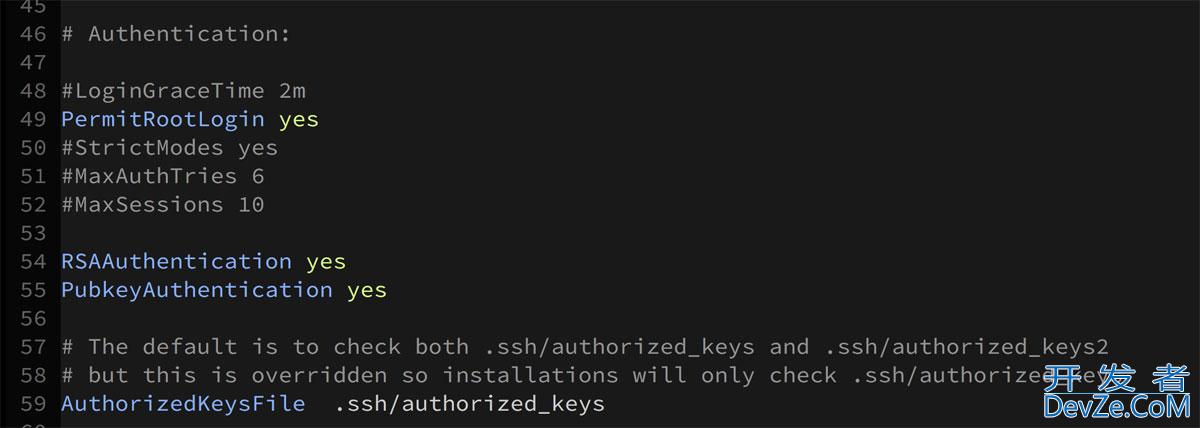The width and height of the screenshot is (1200, 428).
Task: Click the RSAAuthentication keyword
Action: point(176,261)
